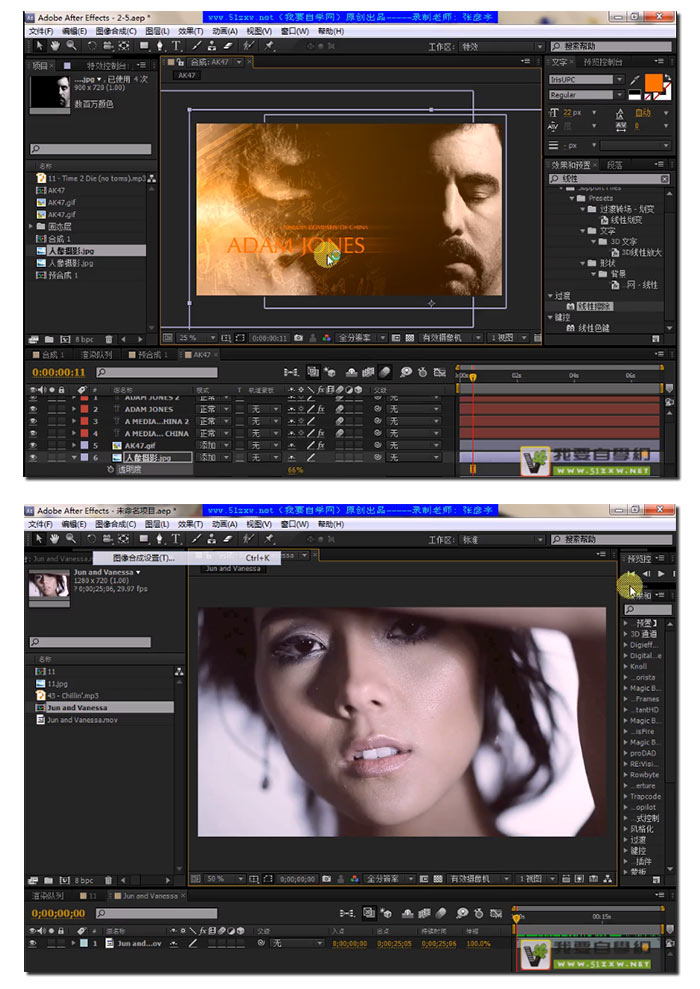The height and width of the screenshot is (989, 700).
Task: Select the Zoom tool in upper window toolbar
Action: pos(71,45)
